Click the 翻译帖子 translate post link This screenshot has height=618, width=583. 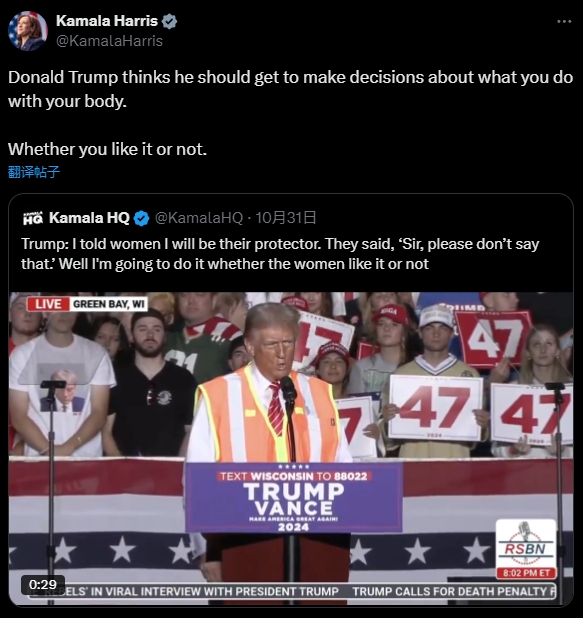pos(34,172)
